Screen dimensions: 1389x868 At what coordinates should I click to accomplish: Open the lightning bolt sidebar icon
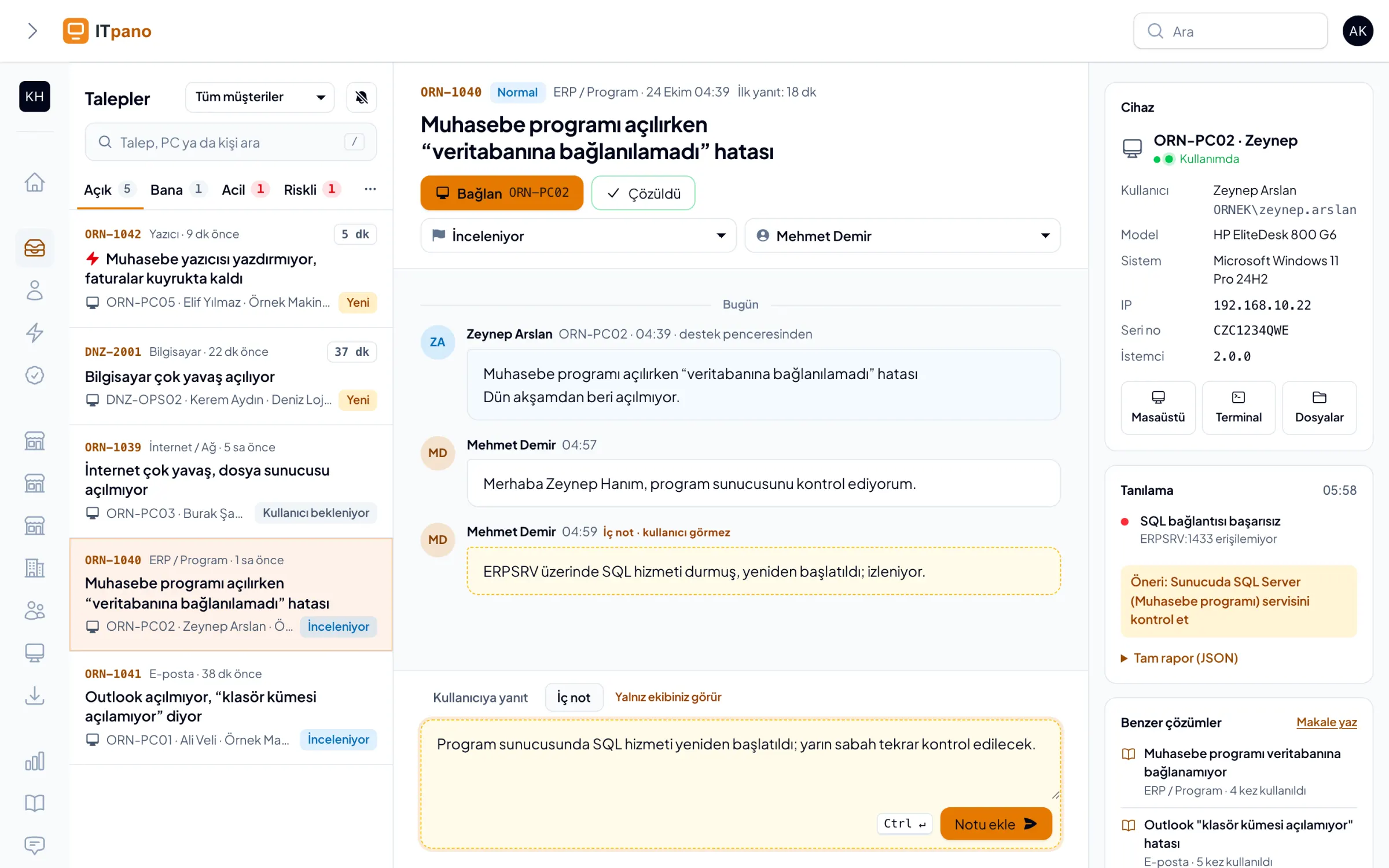pyautogui.click(x=34, y=333)
